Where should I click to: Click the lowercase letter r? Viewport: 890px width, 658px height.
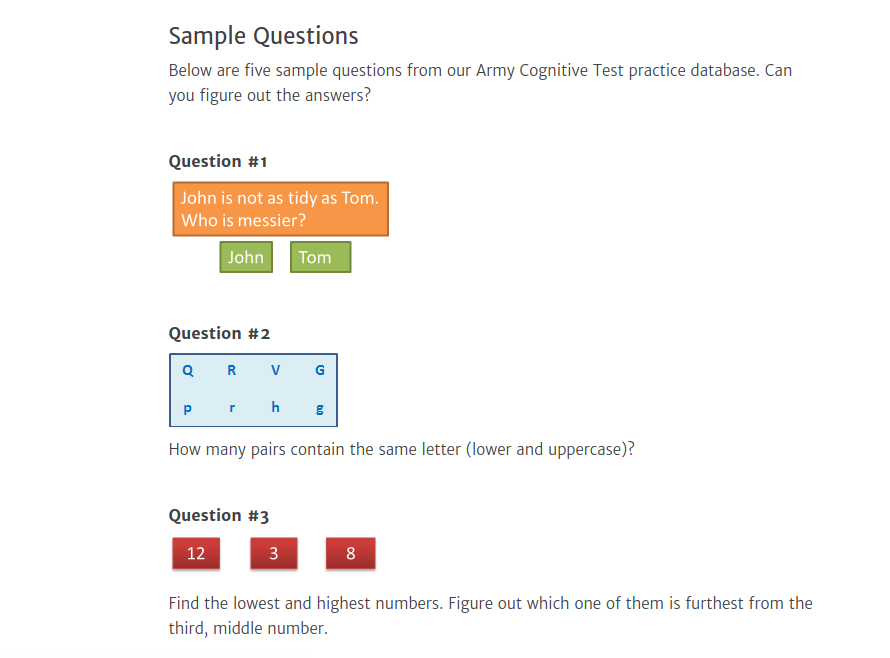232,408
